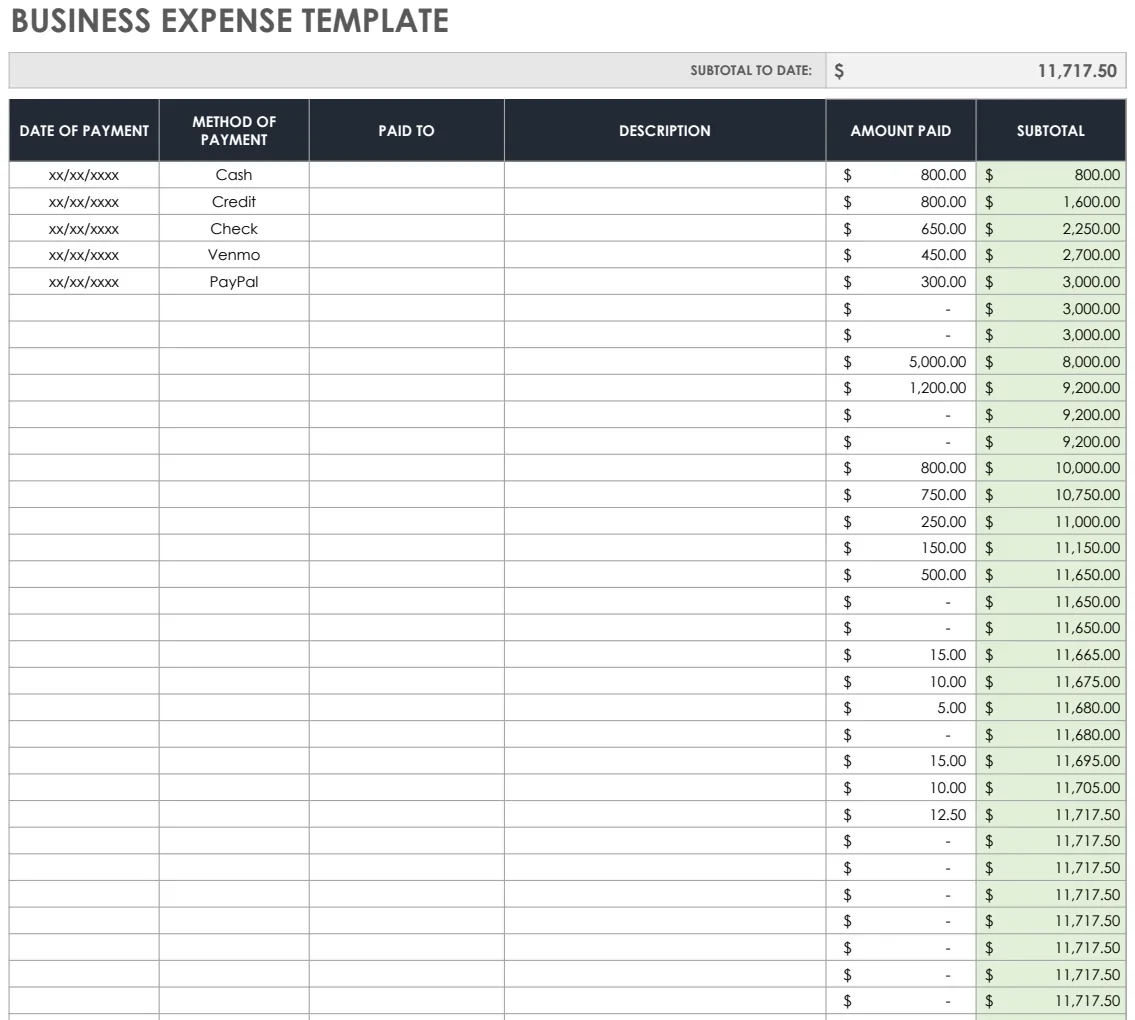Click the 150.00 amount paid cell
This screenshot has width=1135, height=1020.
(900, 548)
